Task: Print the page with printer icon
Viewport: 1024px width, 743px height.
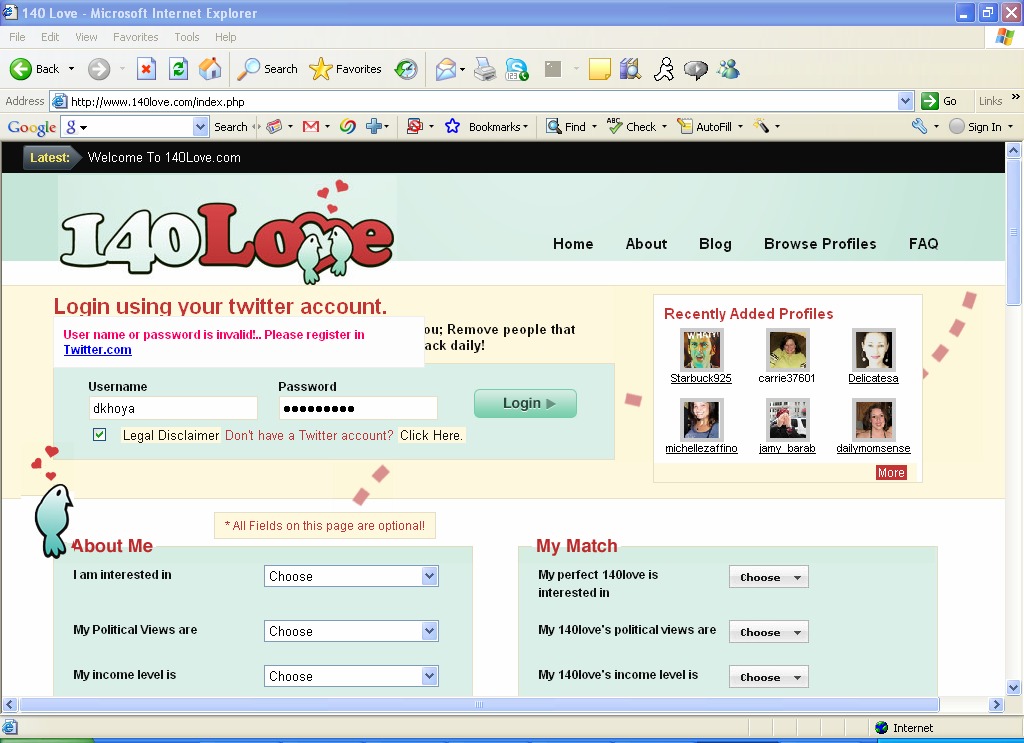Action: pyautogui.click(x=485, y=69)
